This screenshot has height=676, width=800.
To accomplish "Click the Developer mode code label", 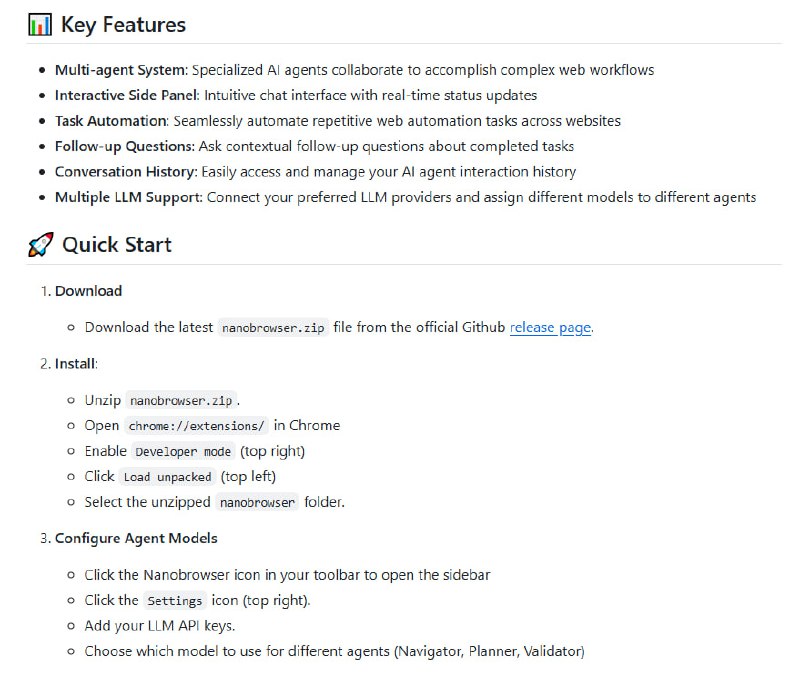I will [x=184, y=452].
